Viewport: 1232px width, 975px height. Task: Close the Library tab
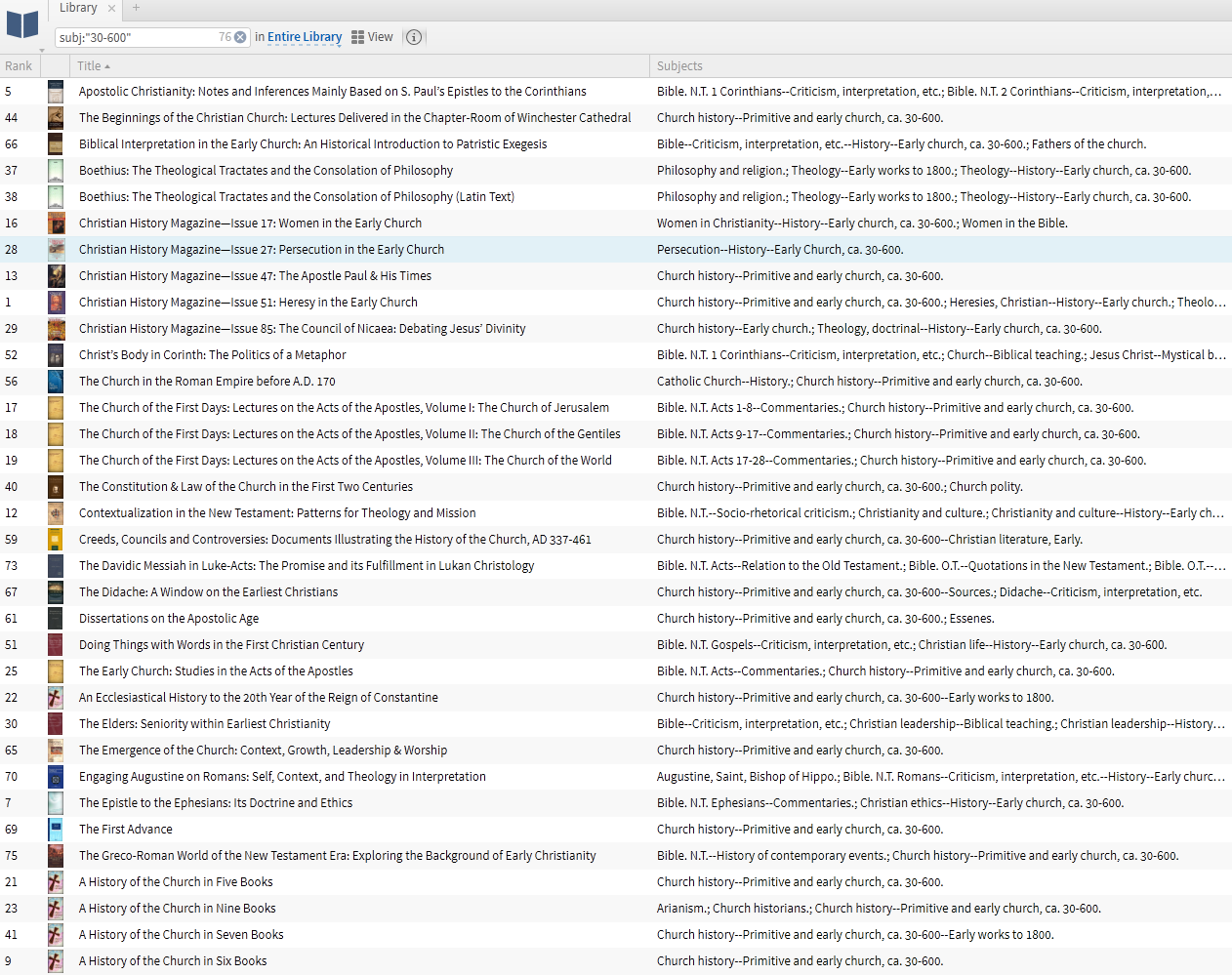[x=111, y=8]
